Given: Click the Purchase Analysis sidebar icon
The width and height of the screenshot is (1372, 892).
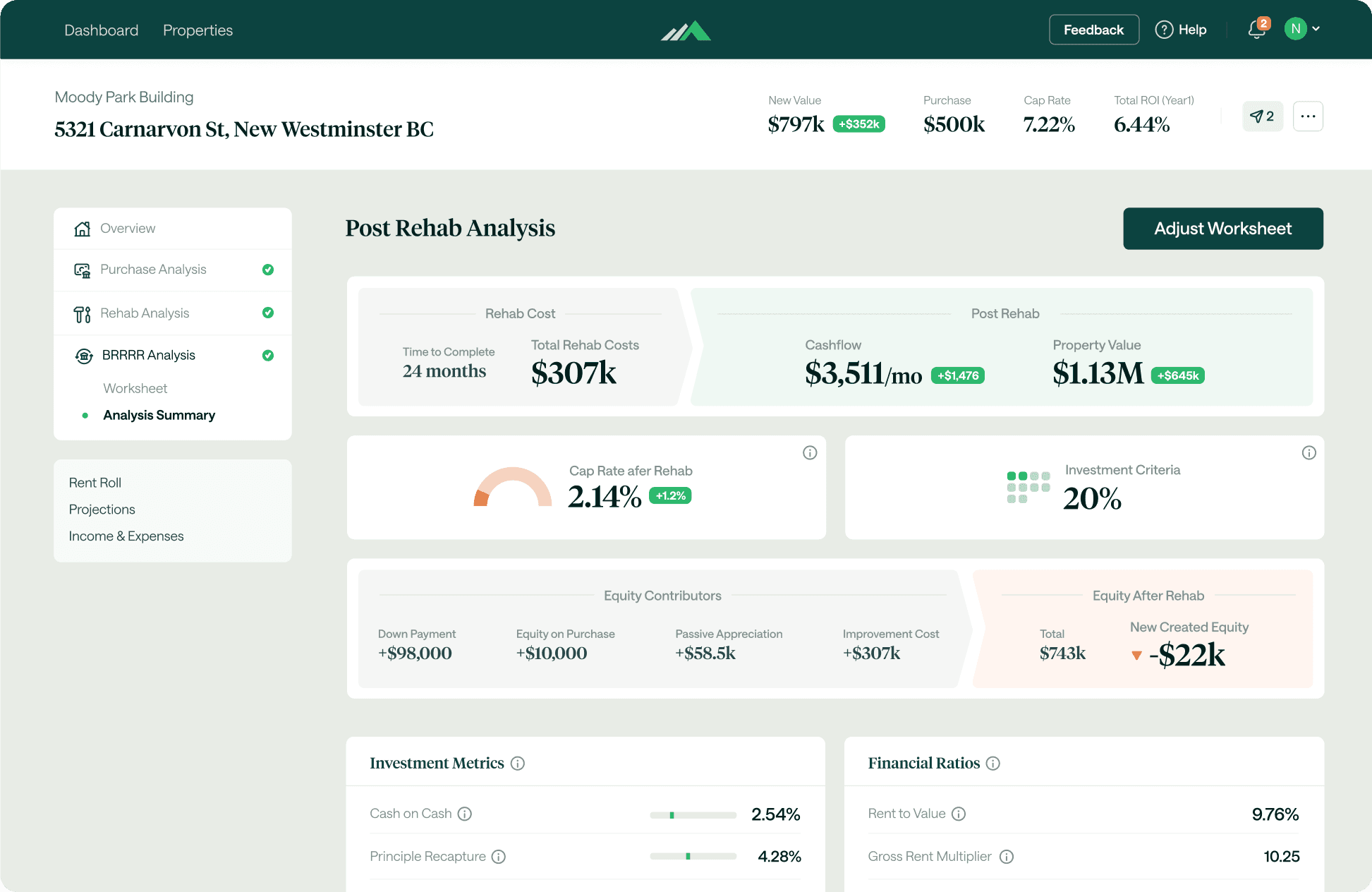Looking at the screenshot, I should pyautogui.click(x=83, y=270).
